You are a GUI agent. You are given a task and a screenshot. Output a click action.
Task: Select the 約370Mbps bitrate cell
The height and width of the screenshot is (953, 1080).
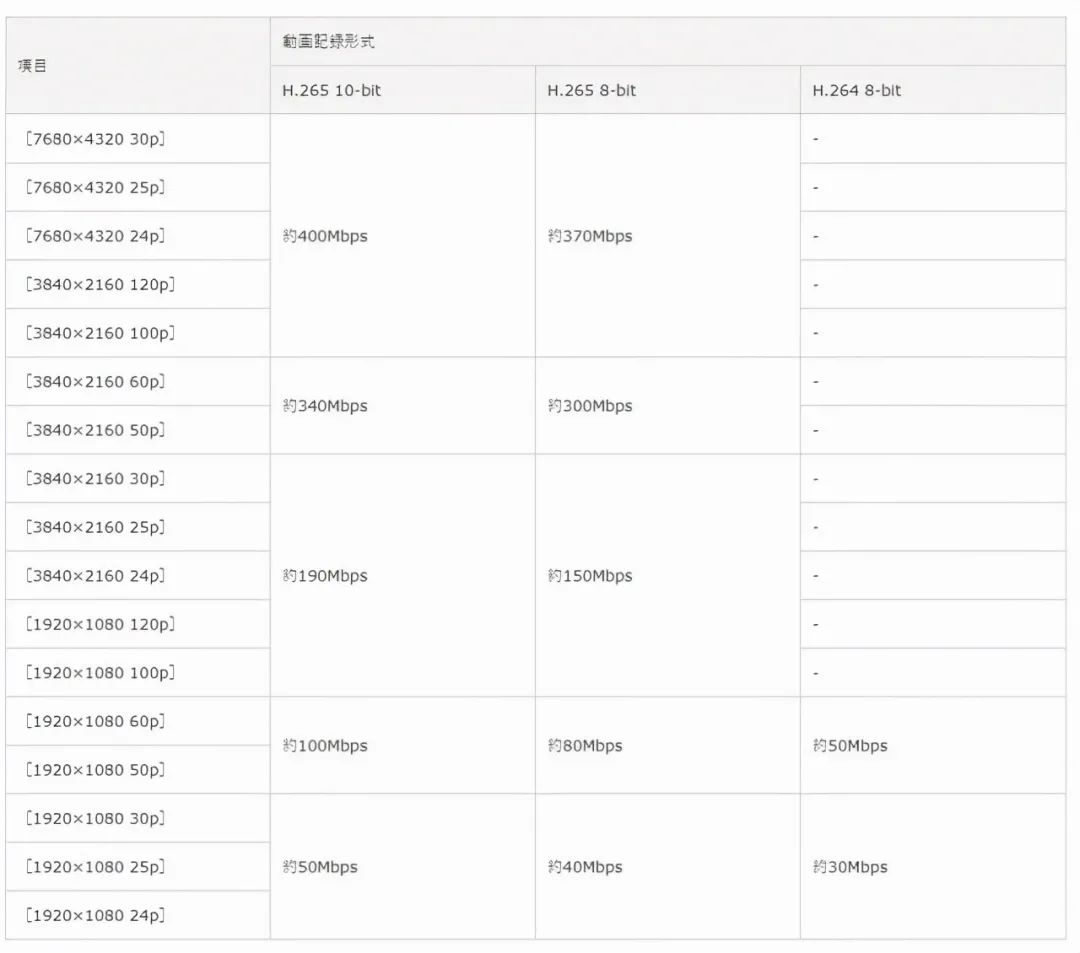590,237
